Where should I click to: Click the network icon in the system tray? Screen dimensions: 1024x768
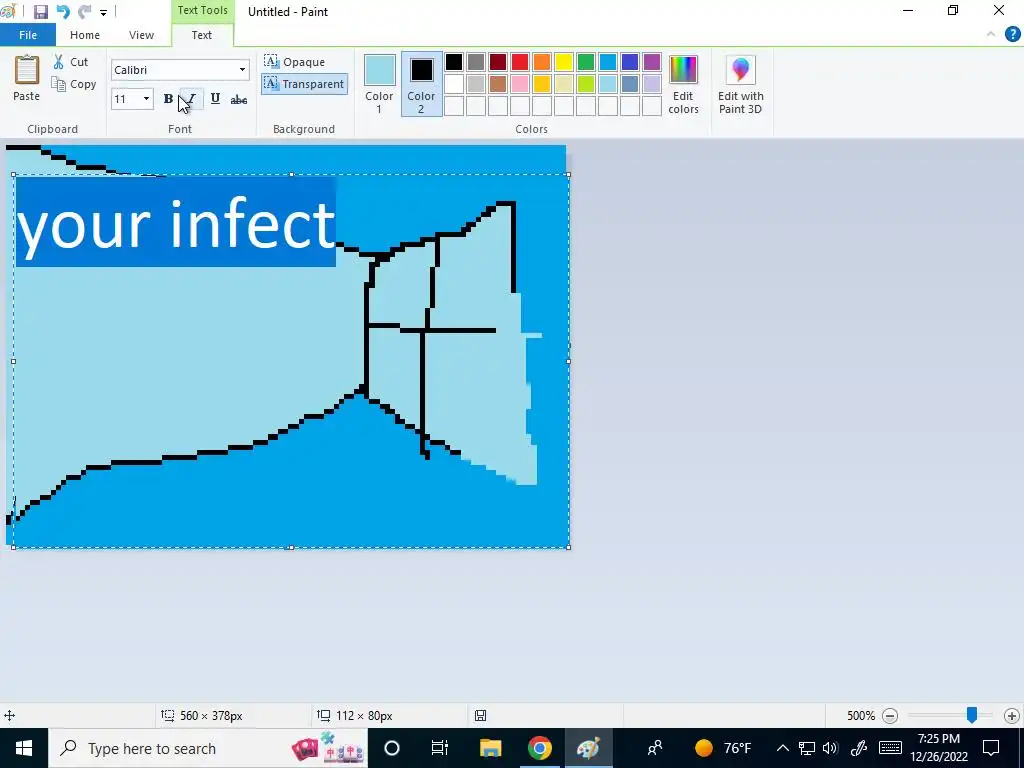tap(807, 748)
